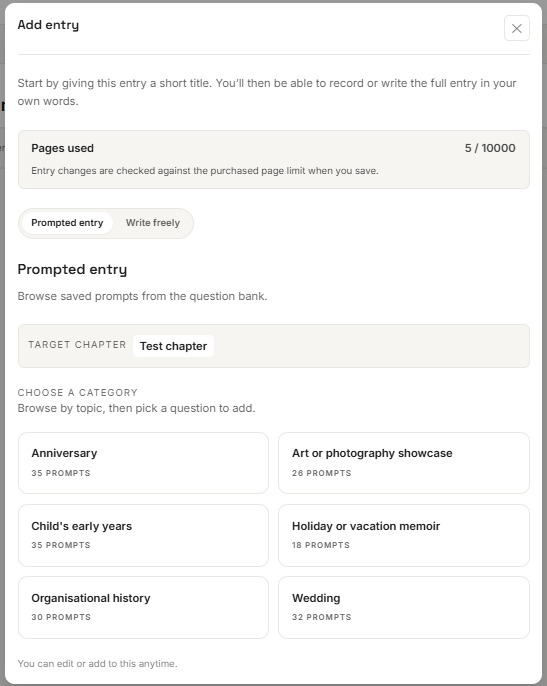The height and width of the screenshot is (686, 547).
Task: Open the Test chapter target selector
Action: [x=173, y=346]
